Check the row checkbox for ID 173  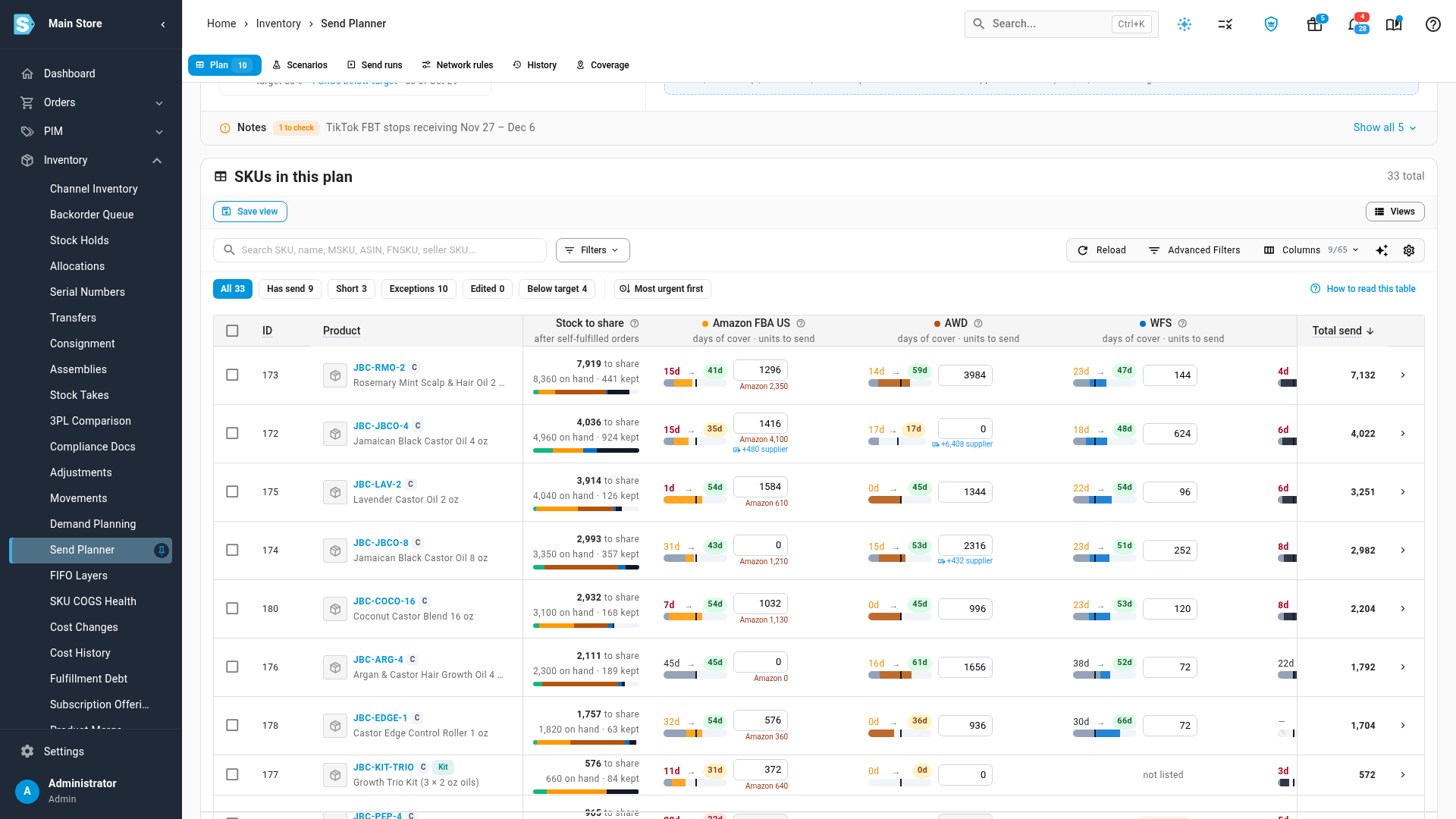tap(232, 375)
